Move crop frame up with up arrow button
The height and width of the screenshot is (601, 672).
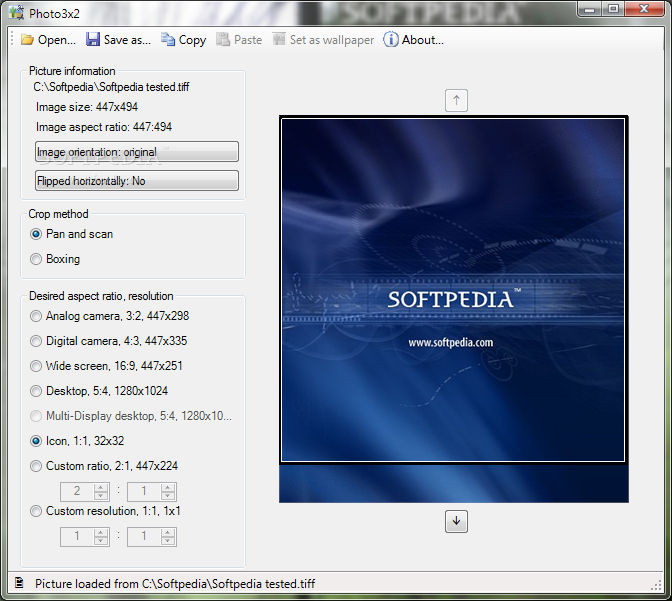click(456, 100)
